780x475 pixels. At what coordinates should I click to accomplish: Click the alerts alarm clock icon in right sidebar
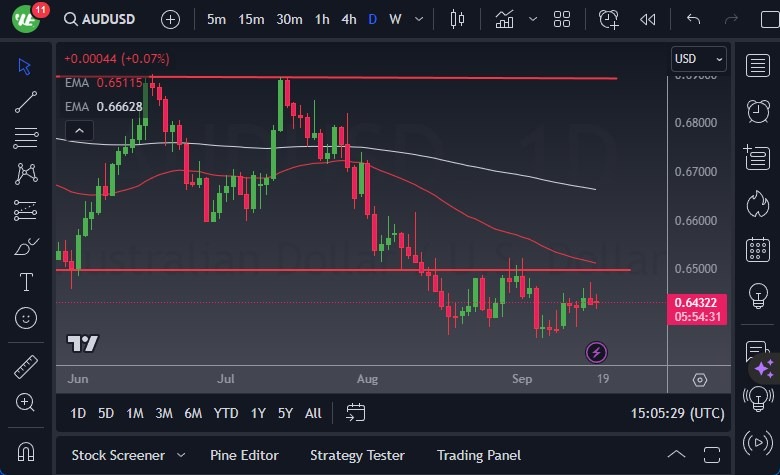(757, 111)
